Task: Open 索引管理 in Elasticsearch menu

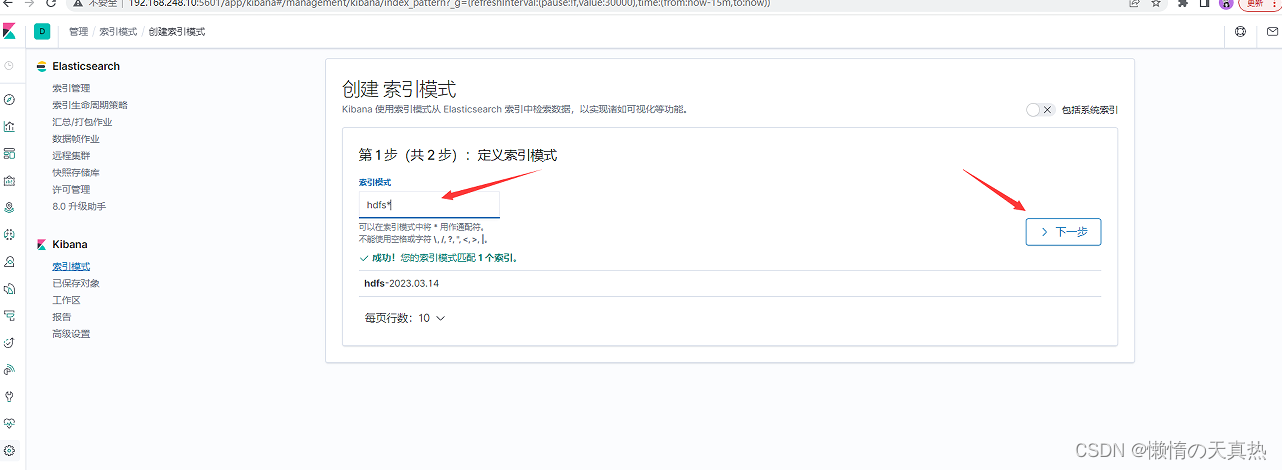Action: point(71,88)
